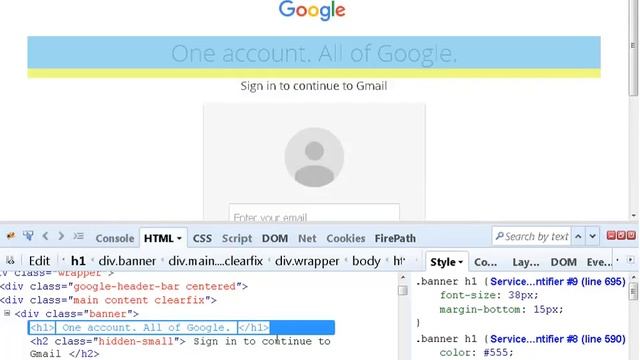Jump to previous search result arrow
This screenshot has height=360, width=640.
click(x=578, y=236)
